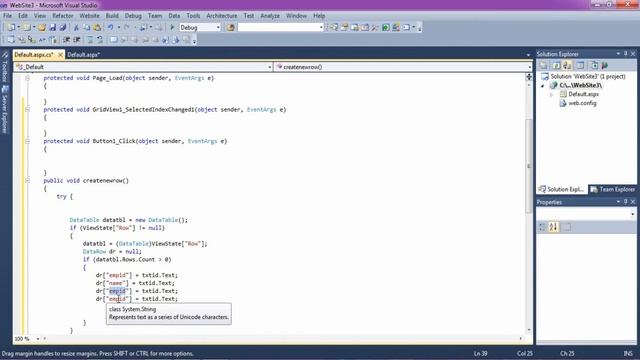Image resolution: width=640 pixels, height=360 pixels.
Task: Expand the Default.aspx tree node
Action: [x=551, y=95]
